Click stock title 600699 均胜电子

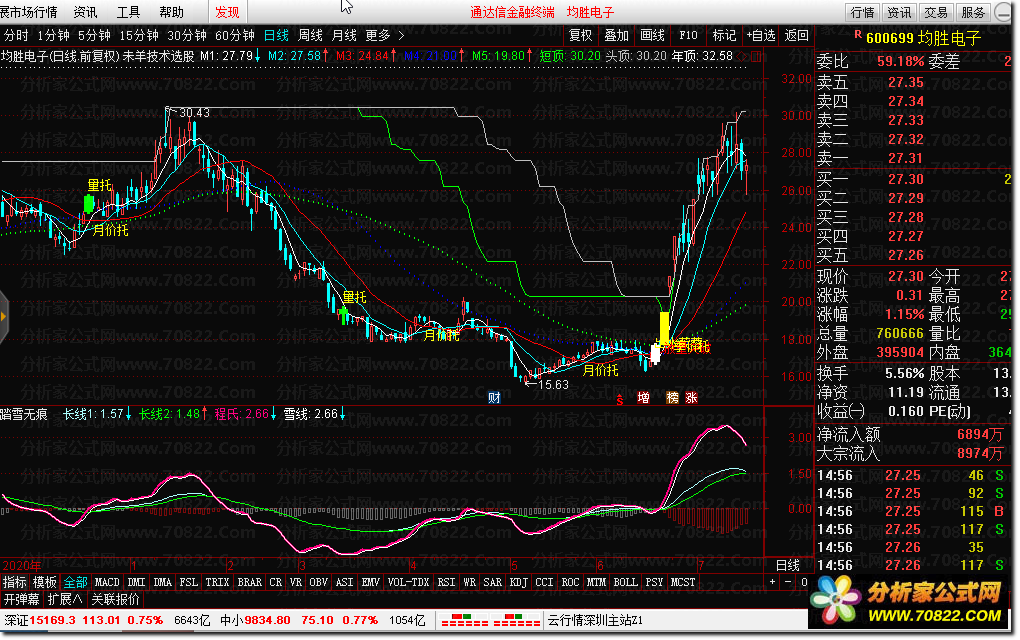point(923,38)
